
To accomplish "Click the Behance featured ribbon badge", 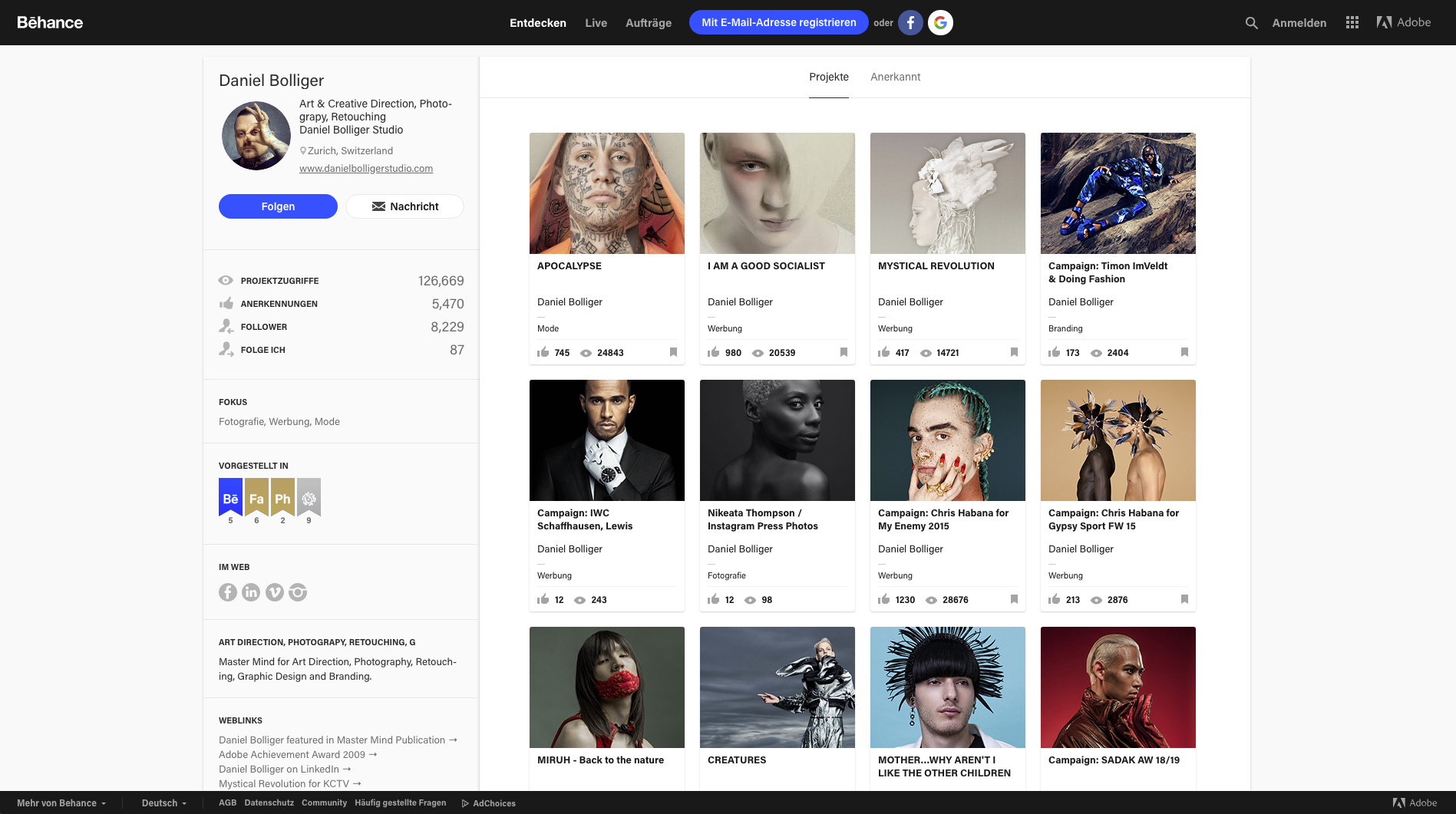I will click(x=230, y=498).
